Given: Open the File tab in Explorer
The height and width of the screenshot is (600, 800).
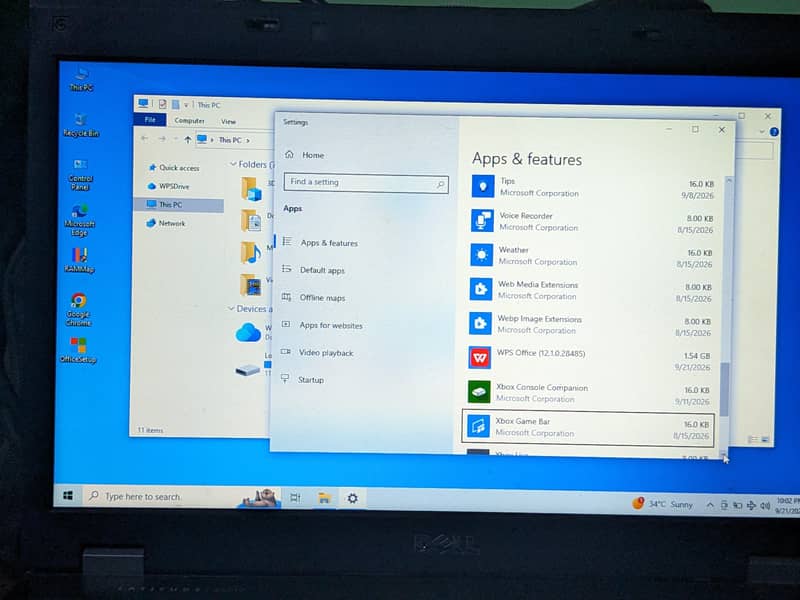Looking at the screenshot, I should 150,120.
